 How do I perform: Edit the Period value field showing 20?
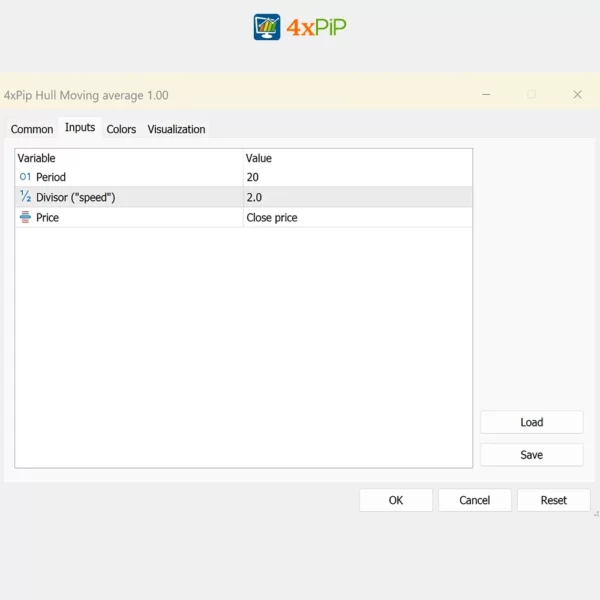pyautogui.click(x=357, y=177)
